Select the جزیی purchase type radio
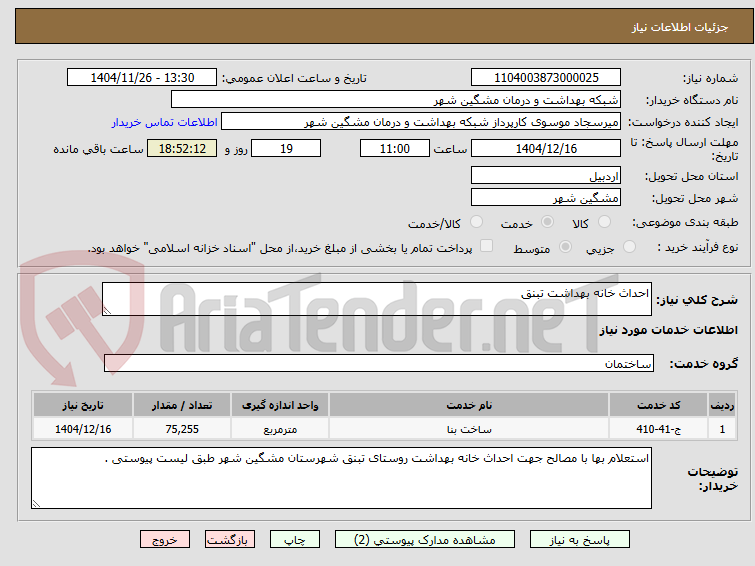Viewport: 755px width, 566px height. pyautogui.click(x=629, y=247)
